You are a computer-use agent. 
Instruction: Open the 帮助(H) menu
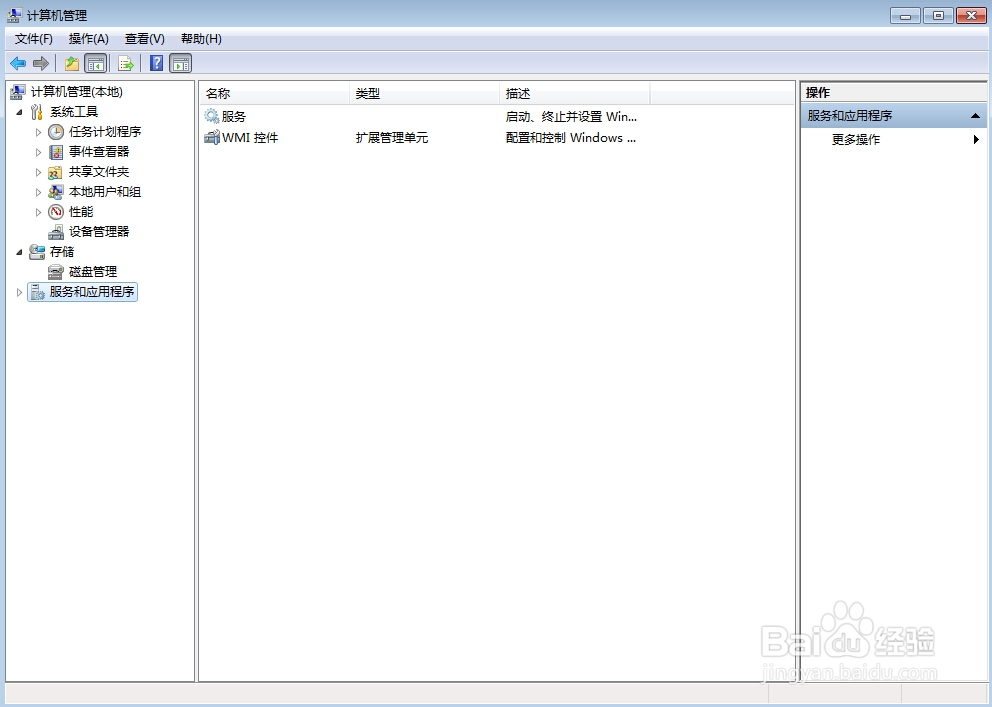[x=201, y=39]
